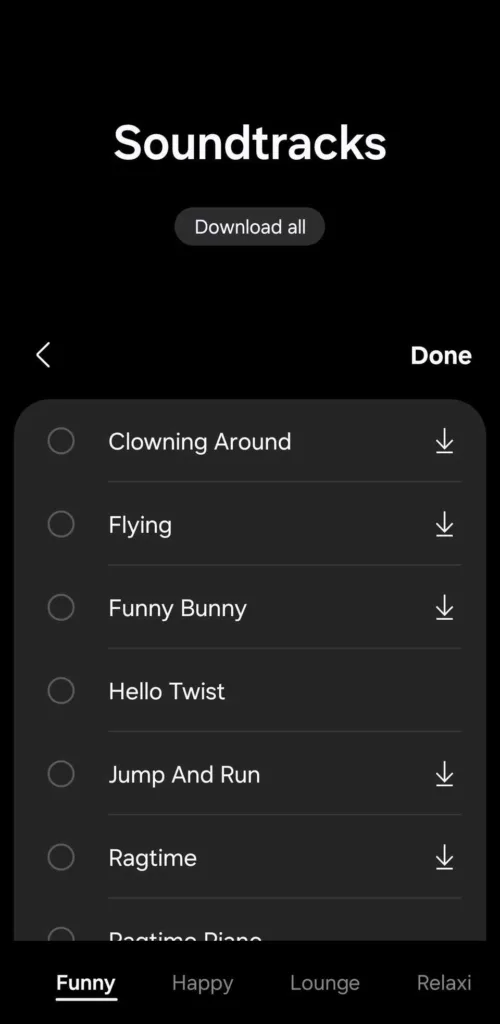Pick the Jump And Run radio button

[x=61, y=774]
